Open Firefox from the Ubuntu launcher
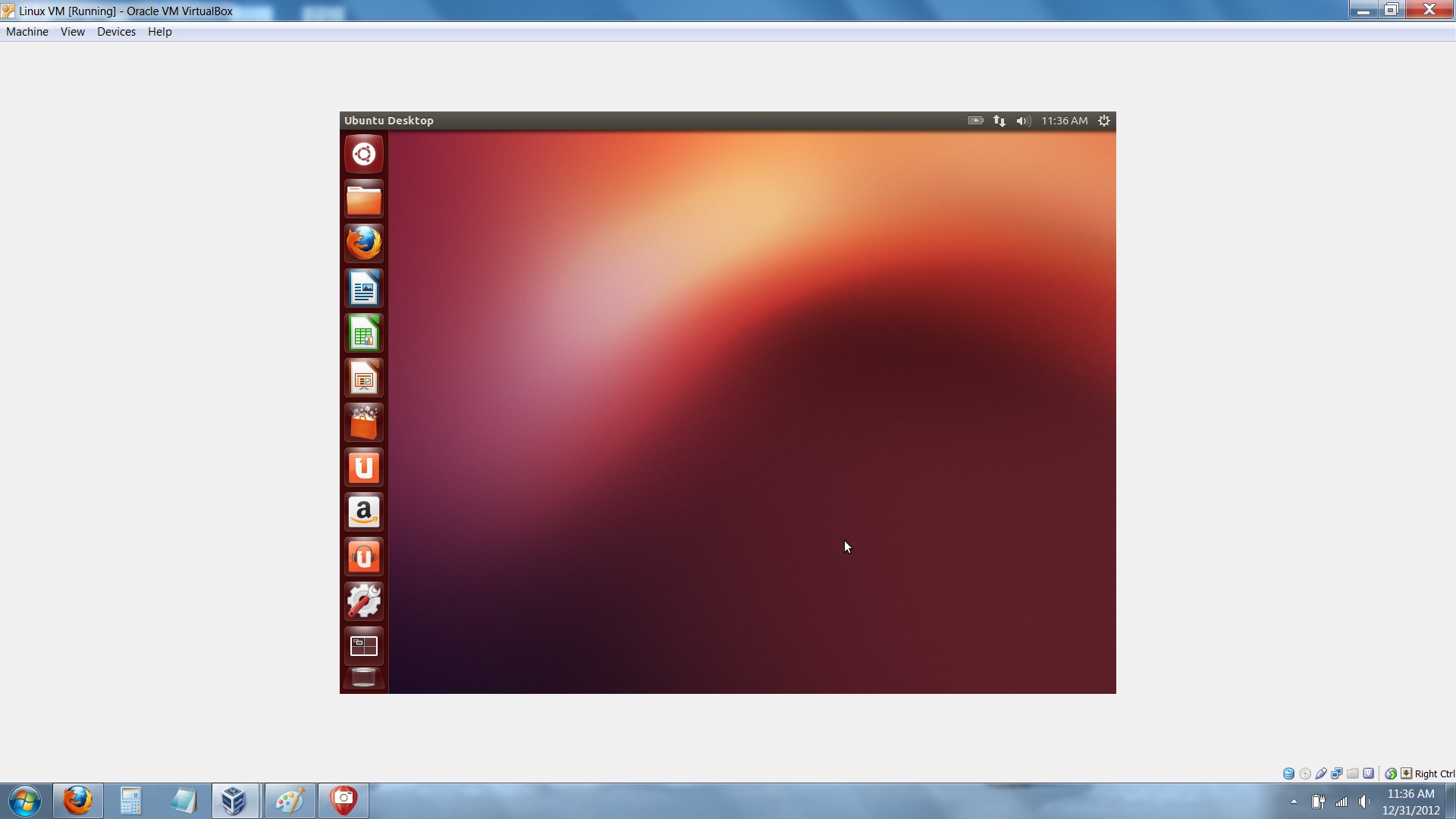The image size is (1456, 819). click(364, 243)
